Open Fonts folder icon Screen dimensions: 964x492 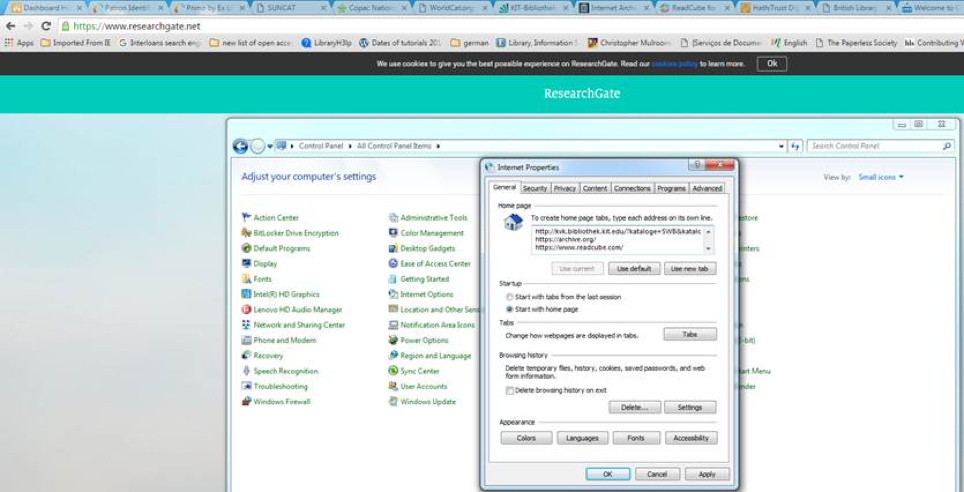[x=247, y=279]
